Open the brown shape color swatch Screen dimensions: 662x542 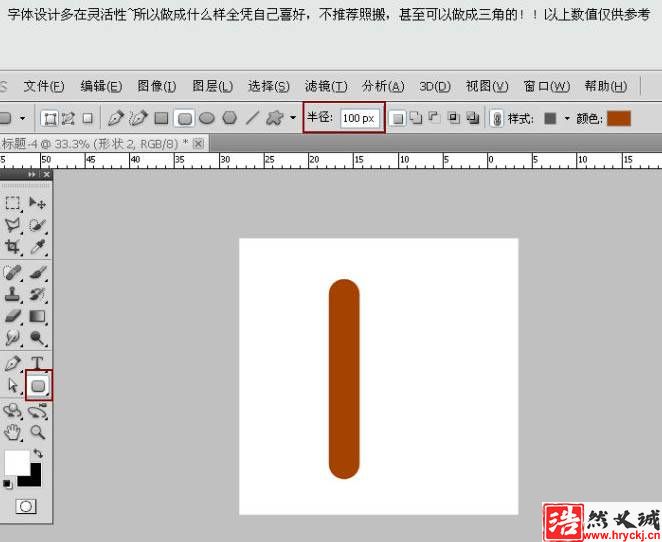point(619,119)
